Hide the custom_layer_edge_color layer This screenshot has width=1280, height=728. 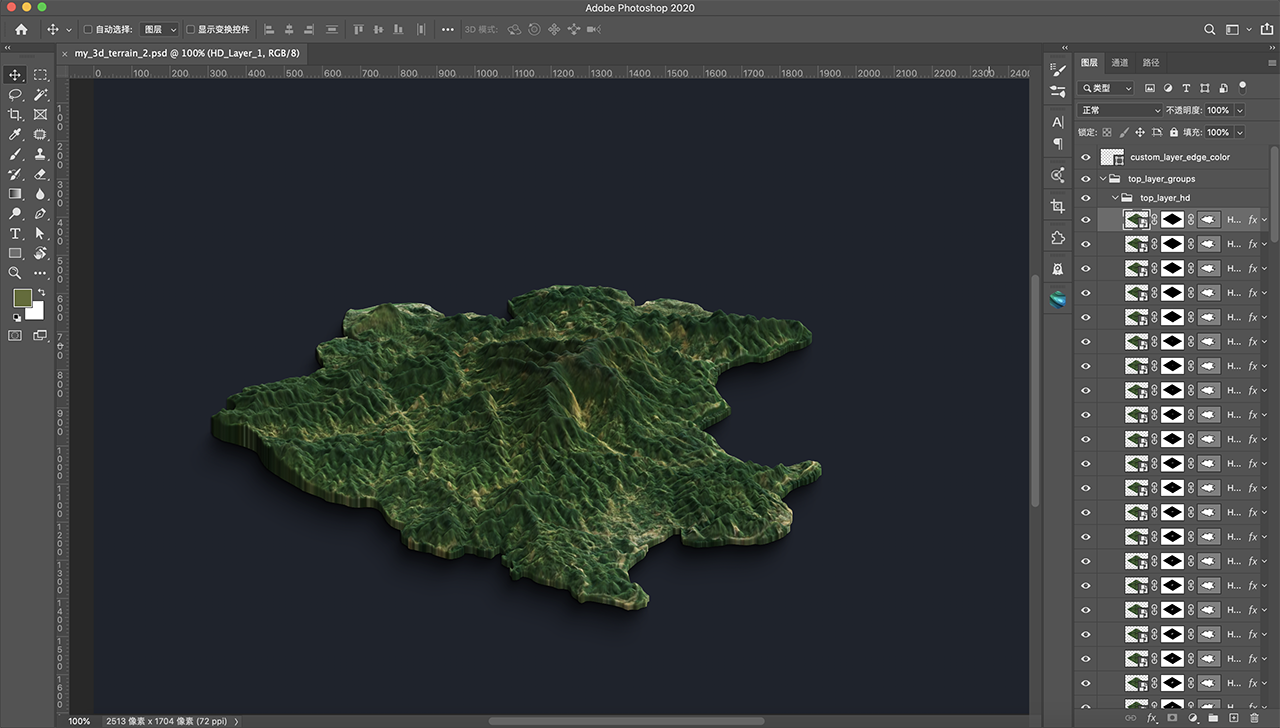[1086, 157]
